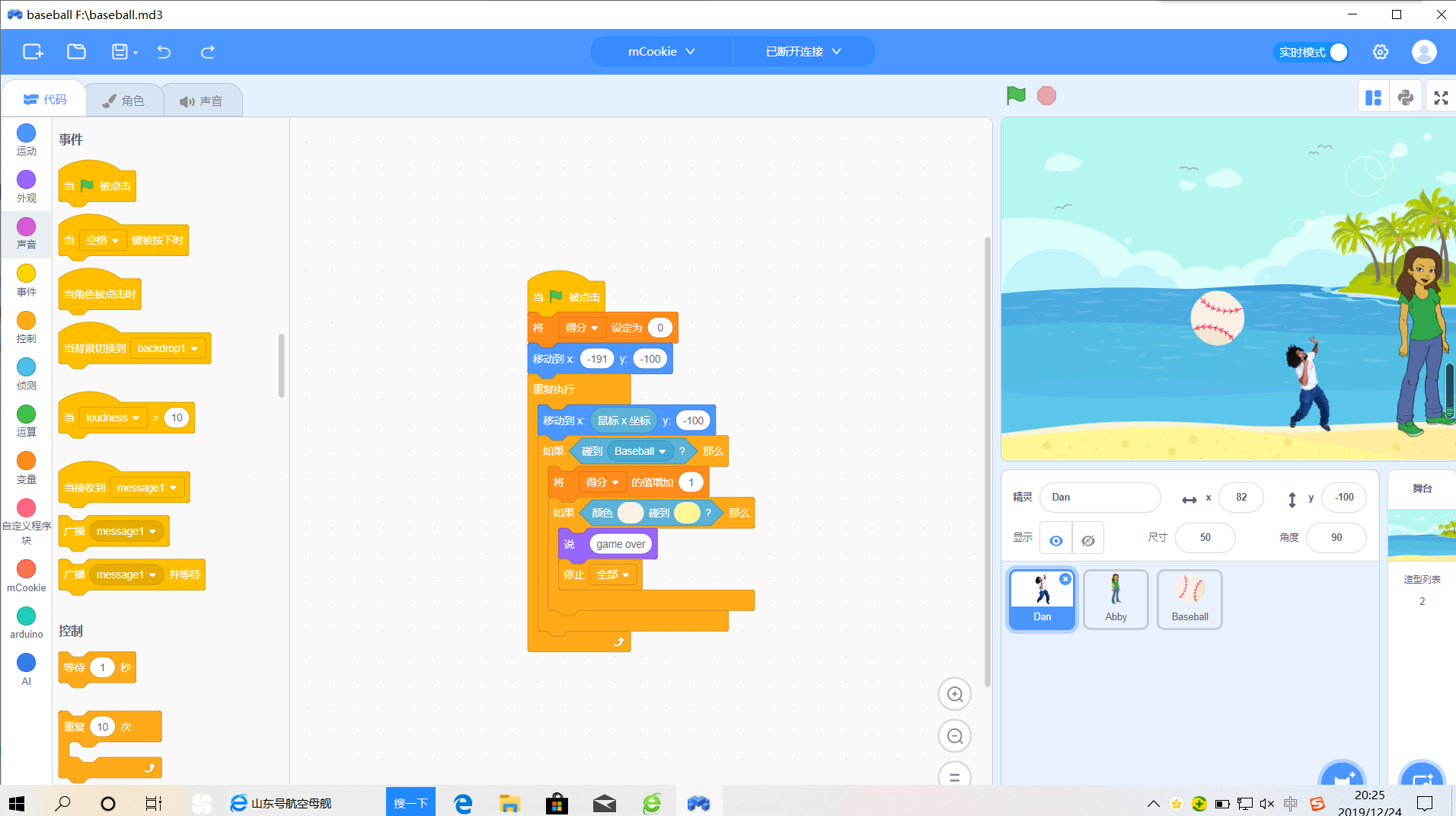Open the Baseball dropdown in script
1456x816 pixels.
click(x=640, y=451)
